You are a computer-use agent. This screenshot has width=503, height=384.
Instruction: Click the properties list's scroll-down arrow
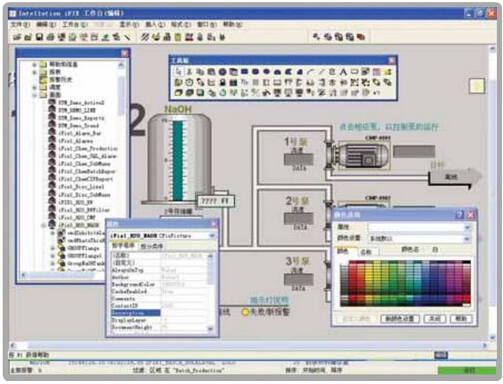coord(211,329)
